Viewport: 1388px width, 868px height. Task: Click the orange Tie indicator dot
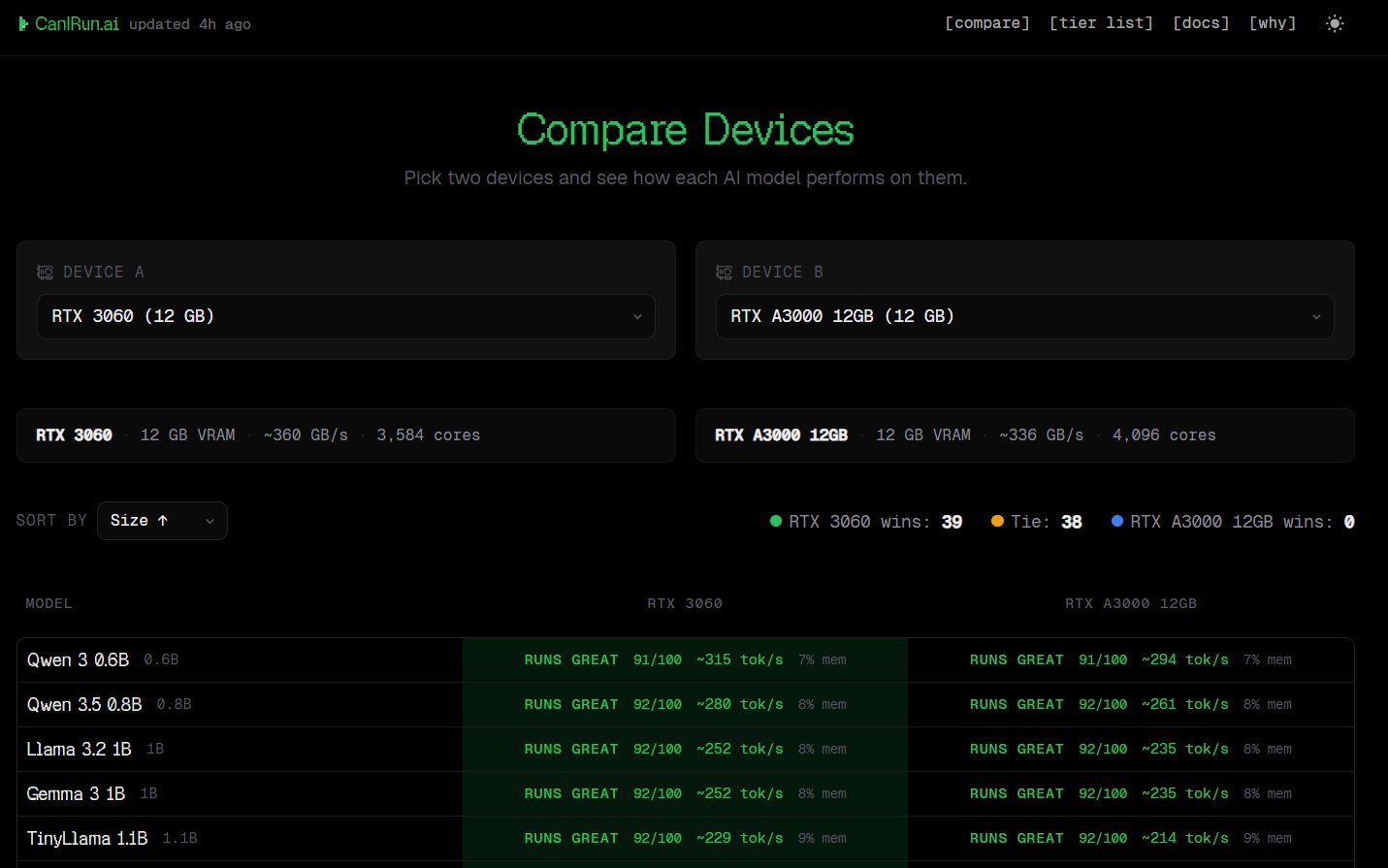point(997,522)
